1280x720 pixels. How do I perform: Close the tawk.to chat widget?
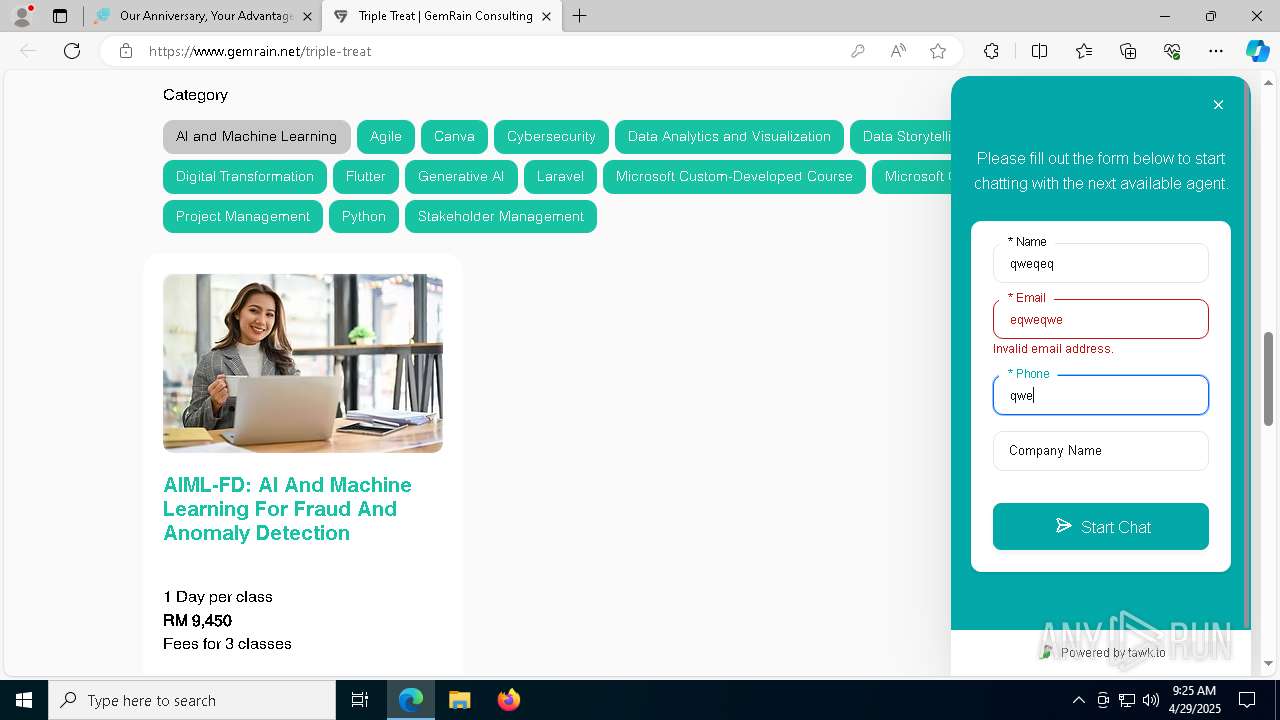[1218, 105]
